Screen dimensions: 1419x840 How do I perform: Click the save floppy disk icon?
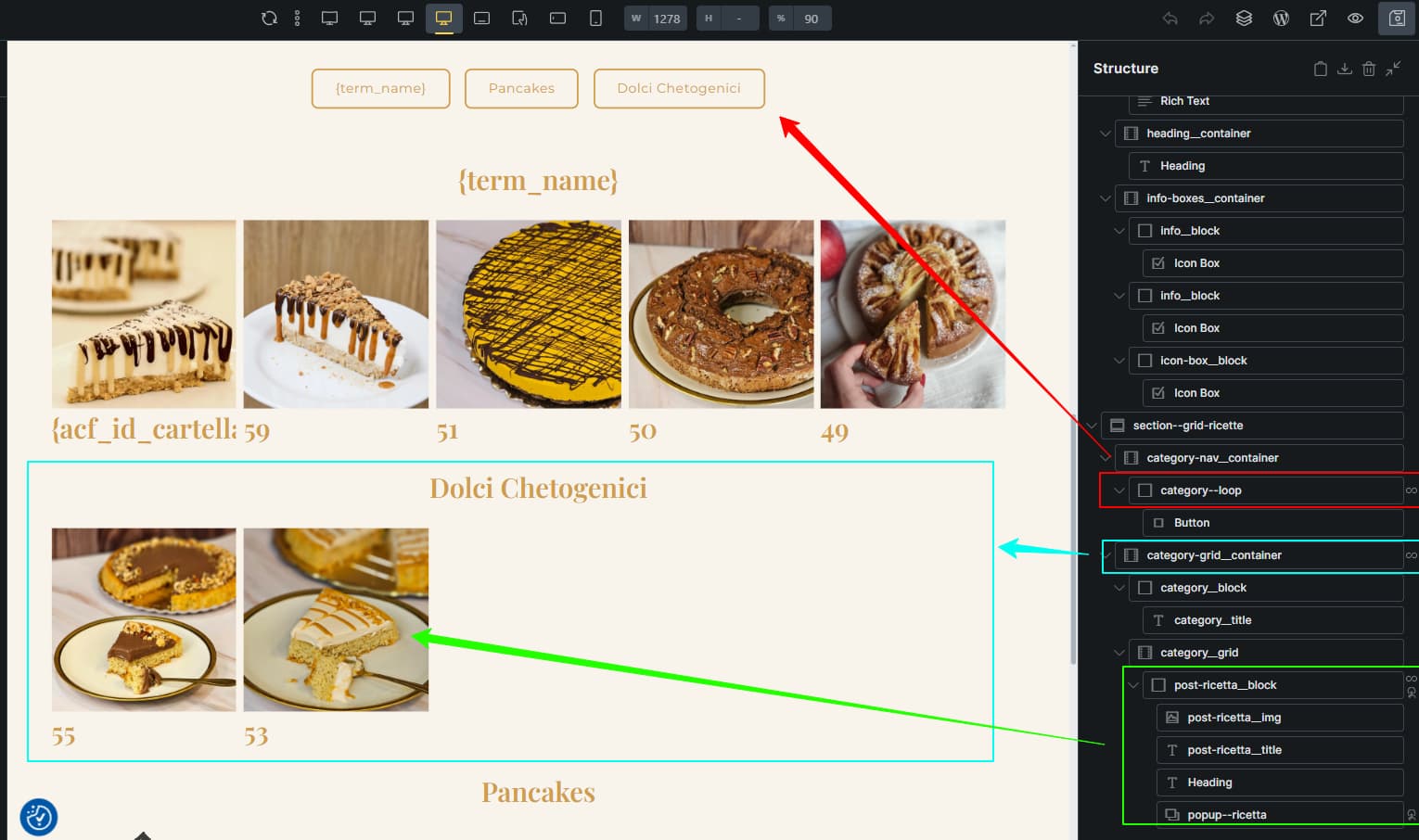click(x=1397, y=19)
